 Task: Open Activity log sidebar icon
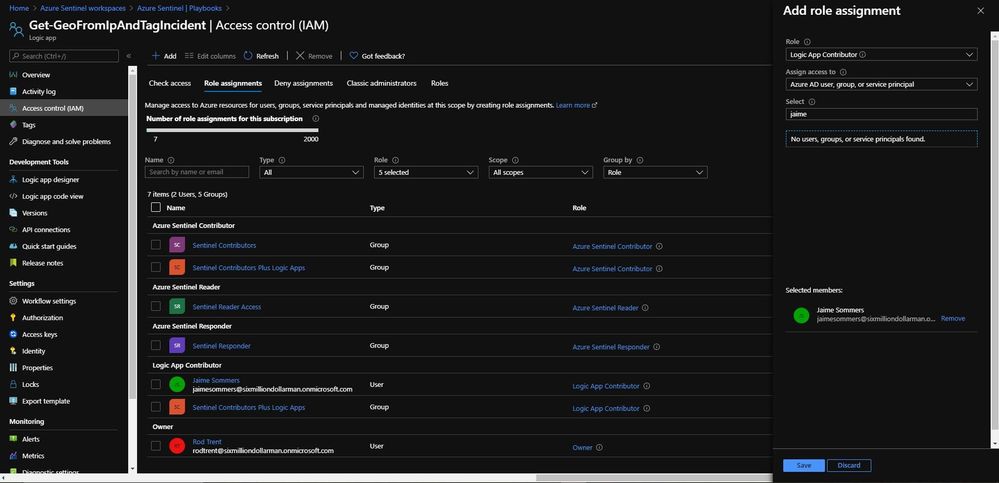point(13,92)
